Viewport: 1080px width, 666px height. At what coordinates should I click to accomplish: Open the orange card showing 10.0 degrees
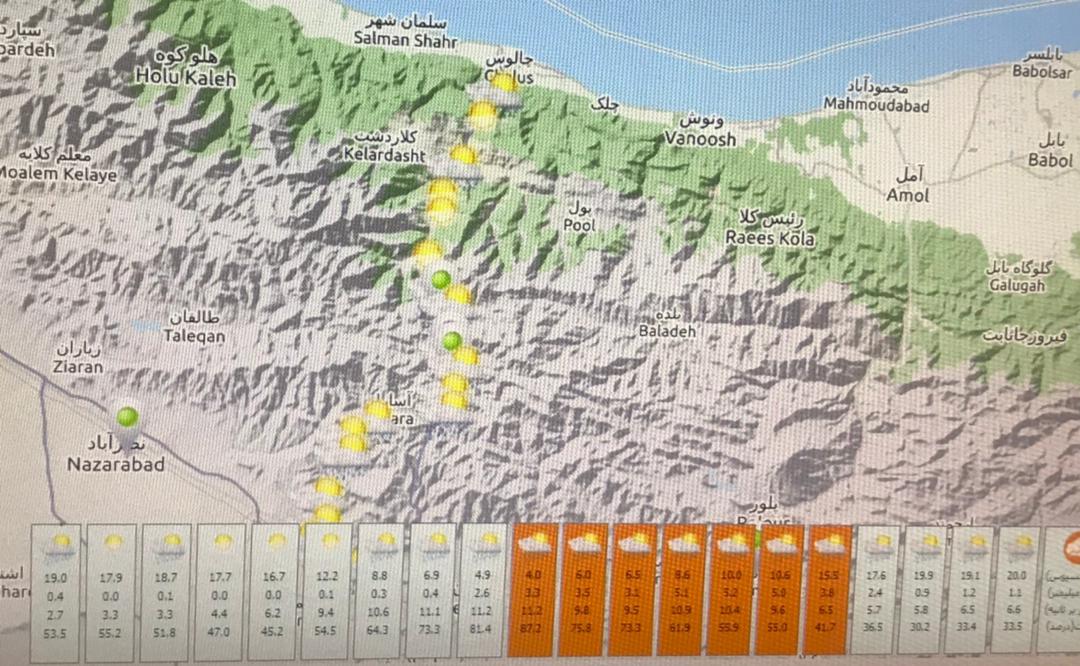coord(731,590)
